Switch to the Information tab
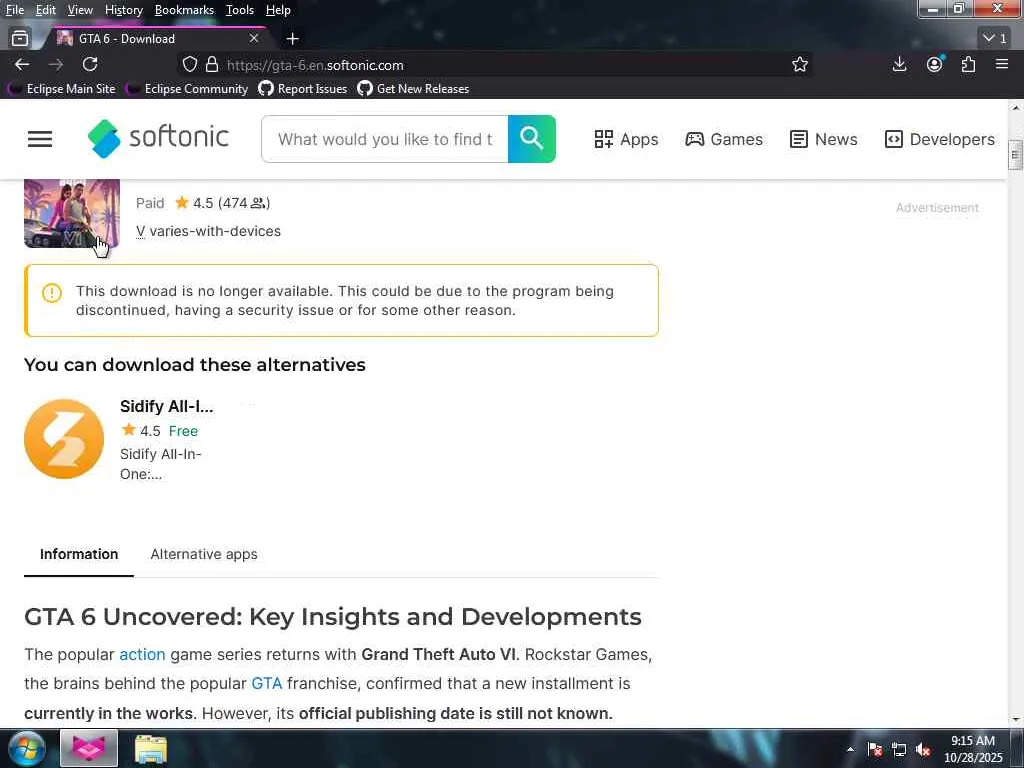Viewport: 1024px width, 768px height. click(79, 554)
